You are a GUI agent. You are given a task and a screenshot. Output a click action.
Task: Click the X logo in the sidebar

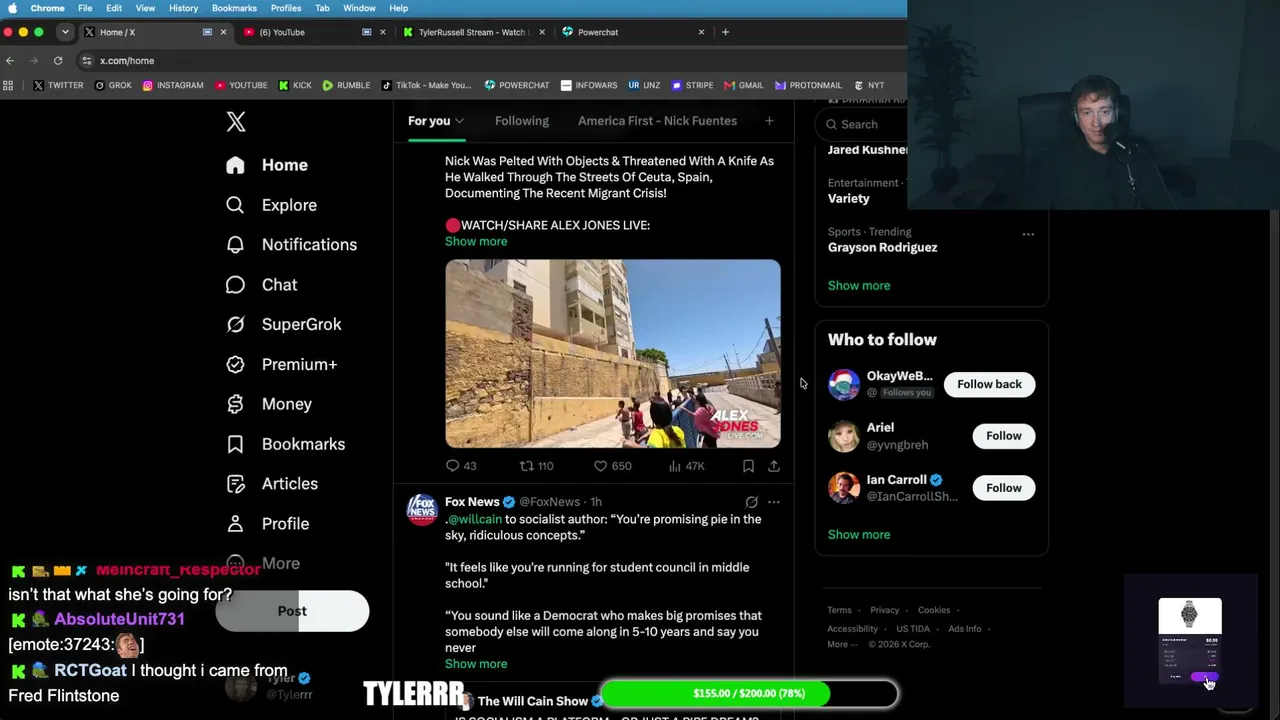click(236, 122)
